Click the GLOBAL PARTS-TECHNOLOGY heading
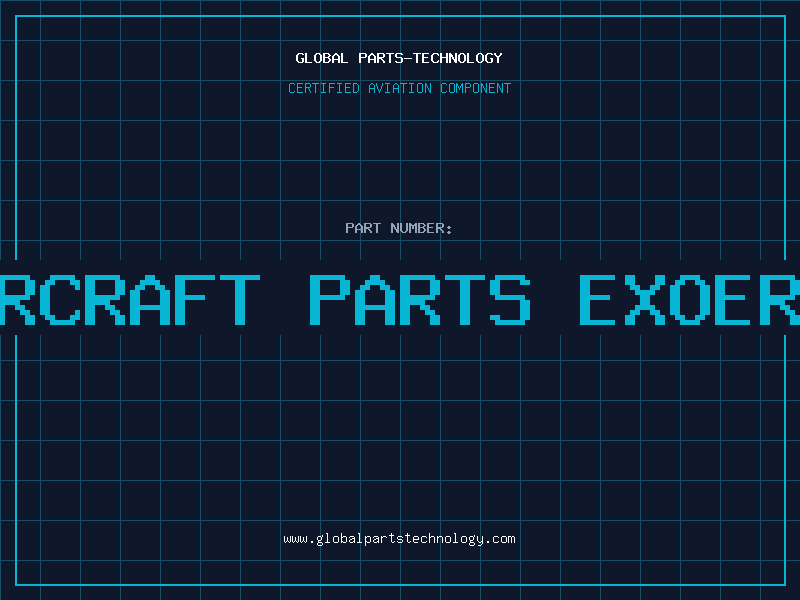Image resolution: width=800 pixels, height=600 pixels. [399, 58]
